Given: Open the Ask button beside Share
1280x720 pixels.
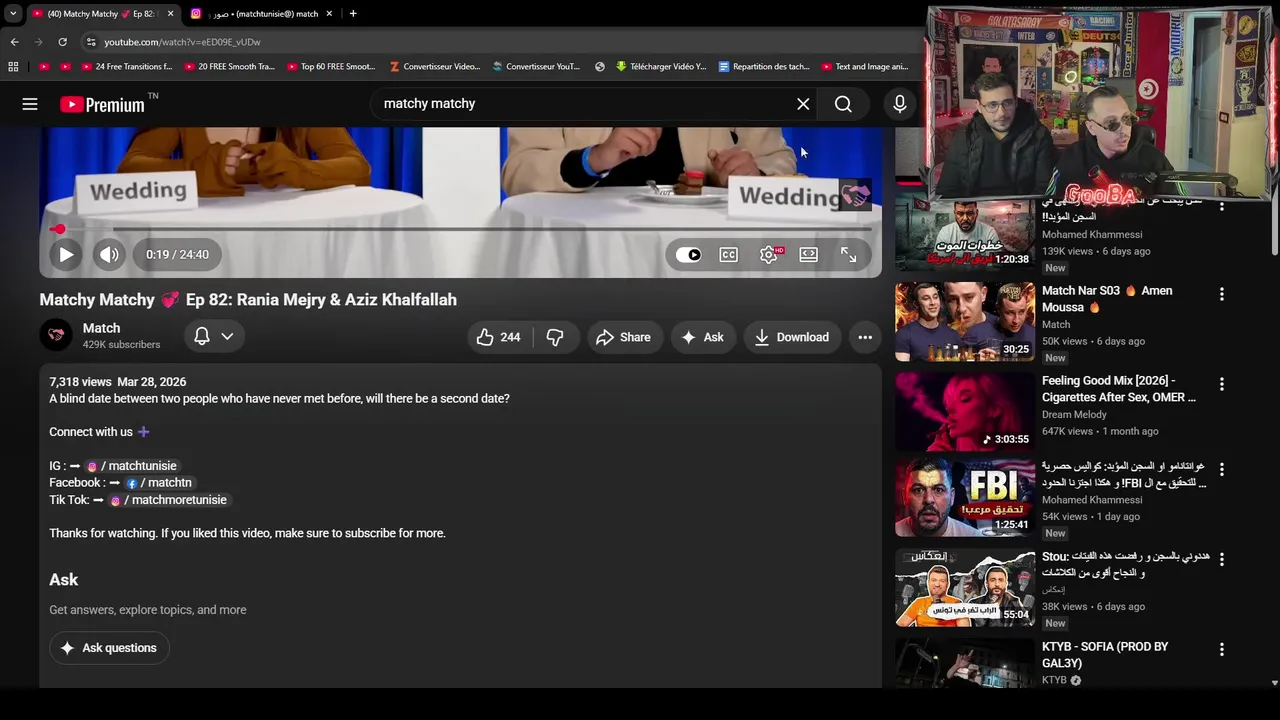Looking at the screenshot, I should [703, 337].
